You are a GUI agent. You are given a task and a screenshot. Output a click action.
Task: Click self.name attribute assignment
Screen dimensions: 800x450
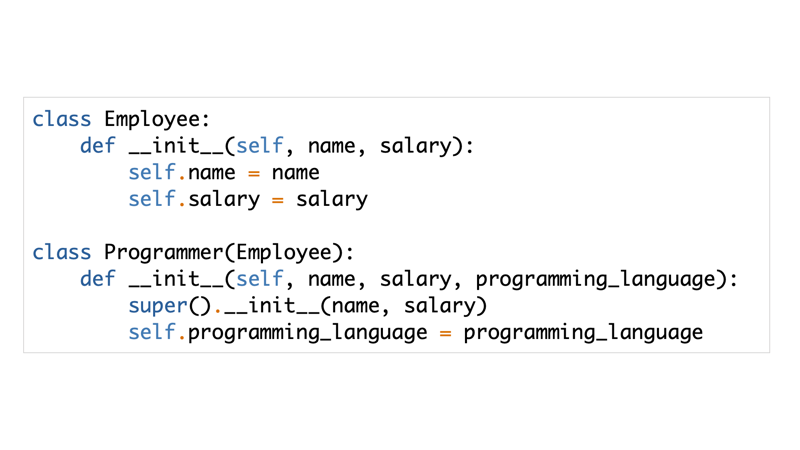click(182, 172)
